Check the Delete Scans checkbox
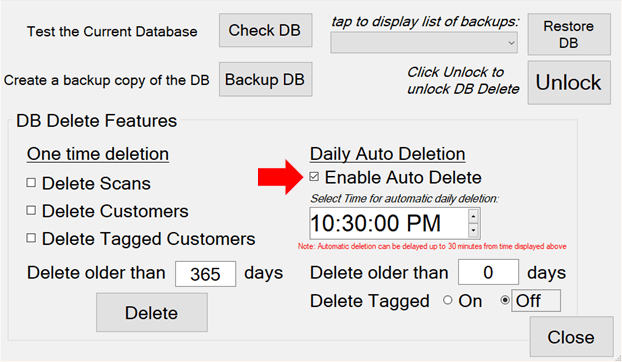The height and width of the screenshot is (362, 622). (x=31, y=183)
